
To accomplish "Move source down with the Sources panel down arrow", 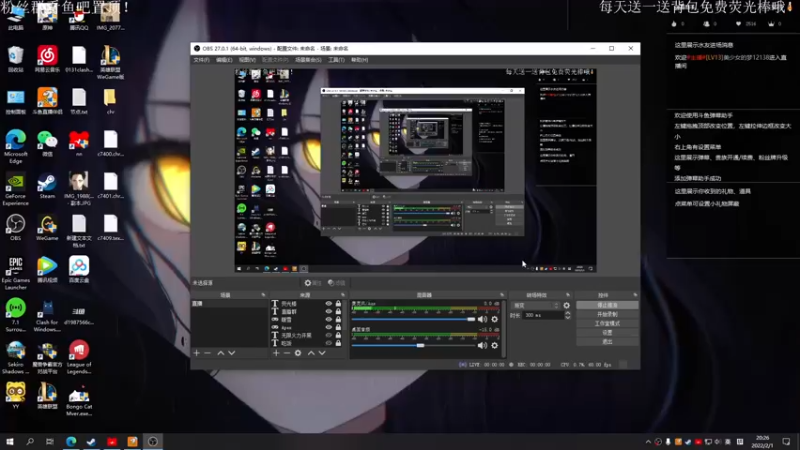I will (322, 353).
